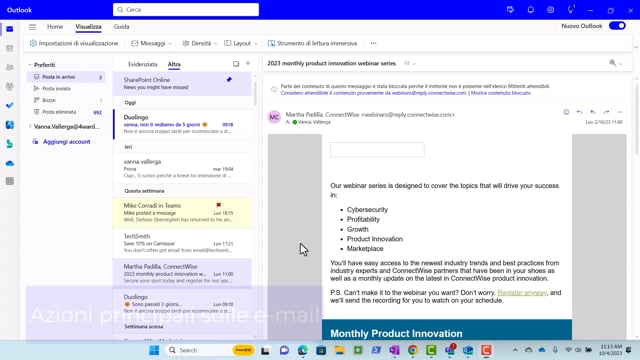
Task: Click the select-all messages icon
Action: pos(236,64)
